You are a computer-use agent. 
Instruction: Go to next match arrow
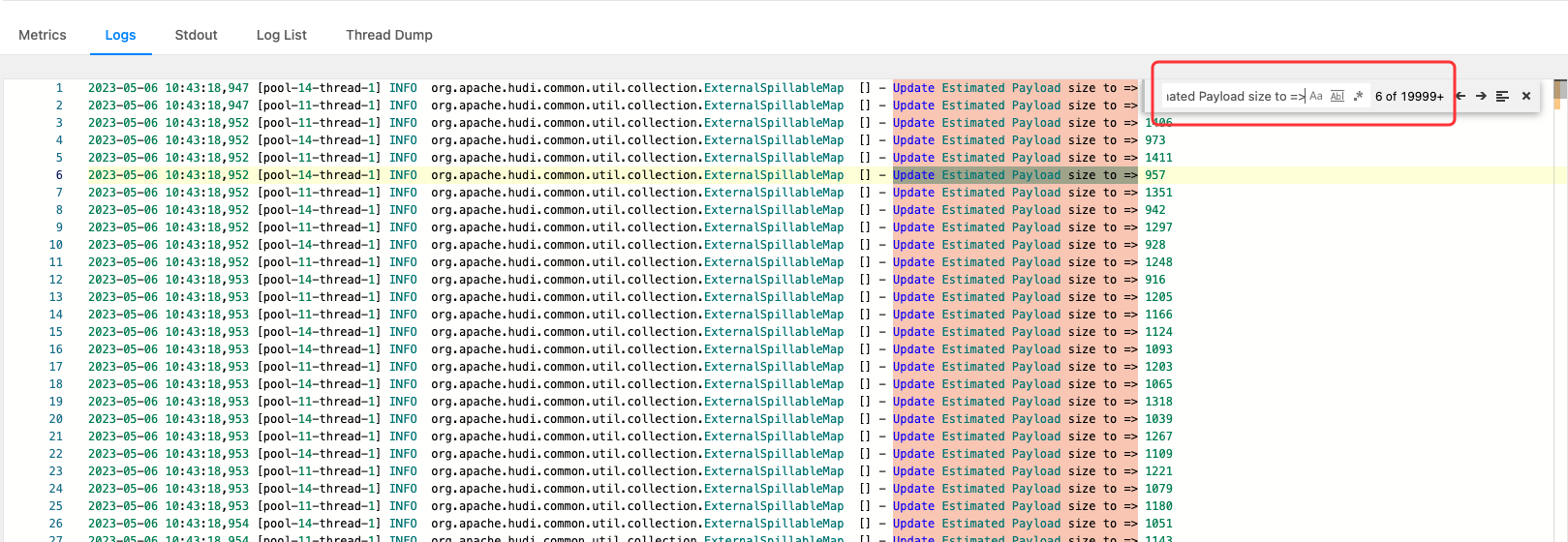[x=1481, y=96]
